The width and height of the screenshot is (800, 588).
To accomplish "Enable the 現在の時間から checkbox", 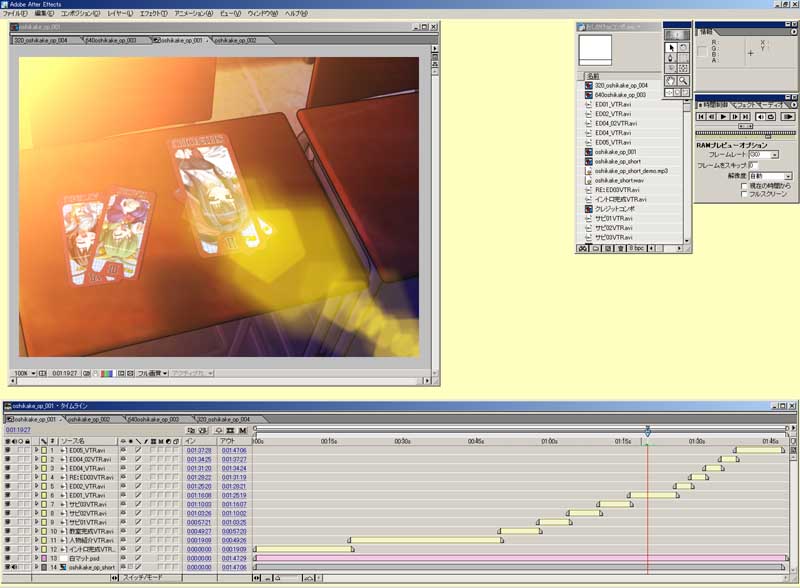I will 744,186.
